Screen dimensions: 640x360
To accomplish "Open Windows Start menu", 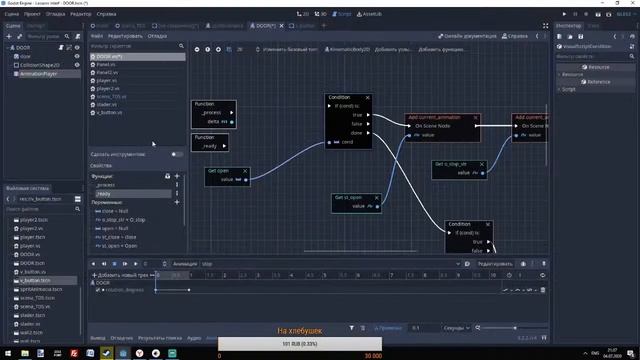I will pyautogui.click(x=8, y=353).
